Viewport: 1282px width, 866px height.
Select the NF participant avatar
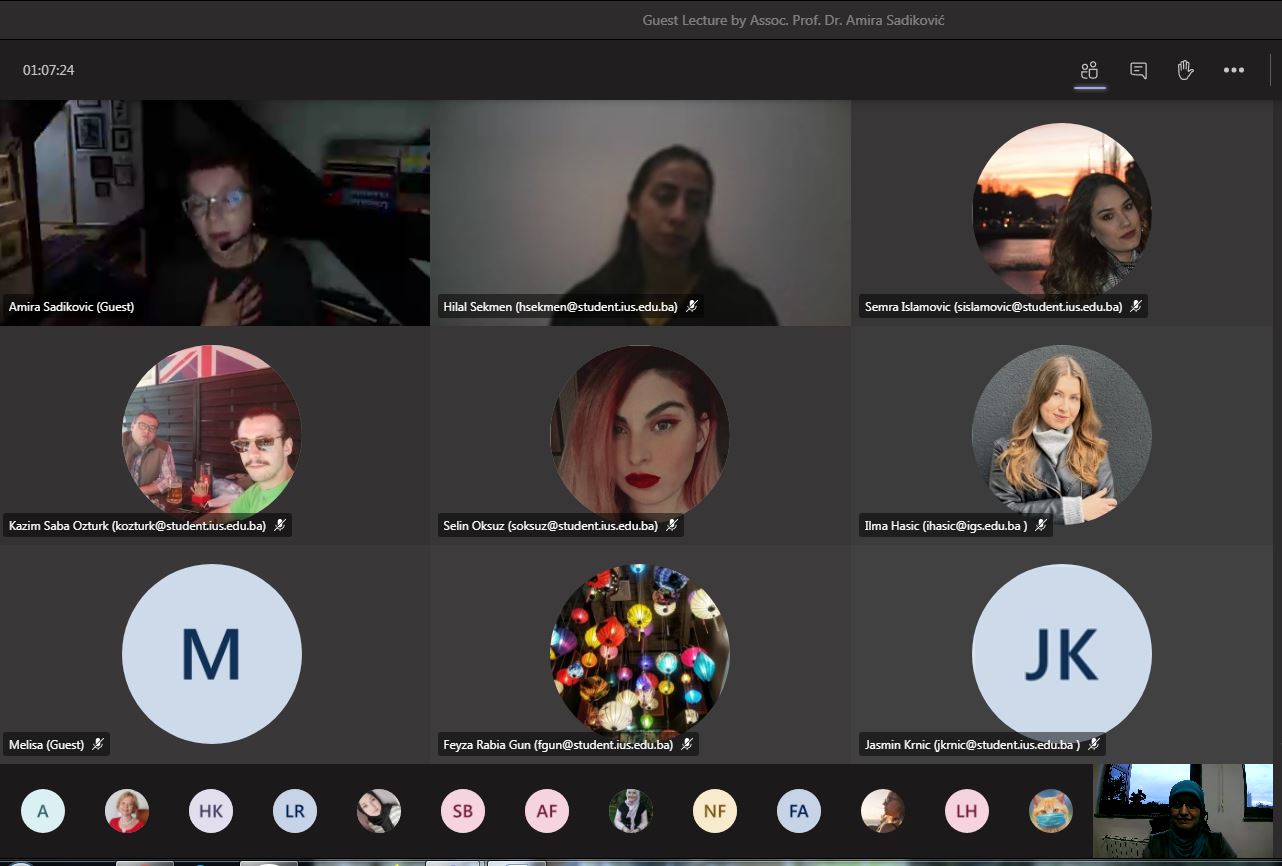point(715,811)
